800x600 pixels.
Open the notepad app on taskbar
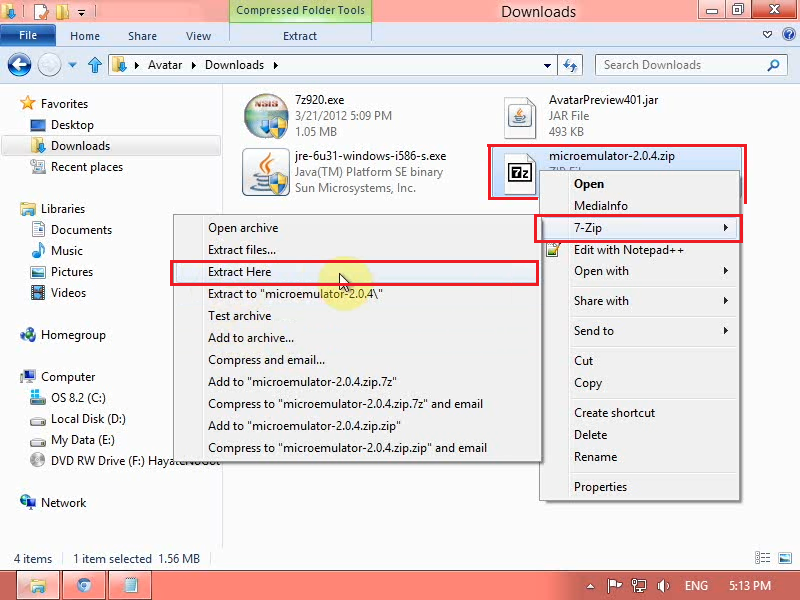pyautogui.click(x=130, y=585)
